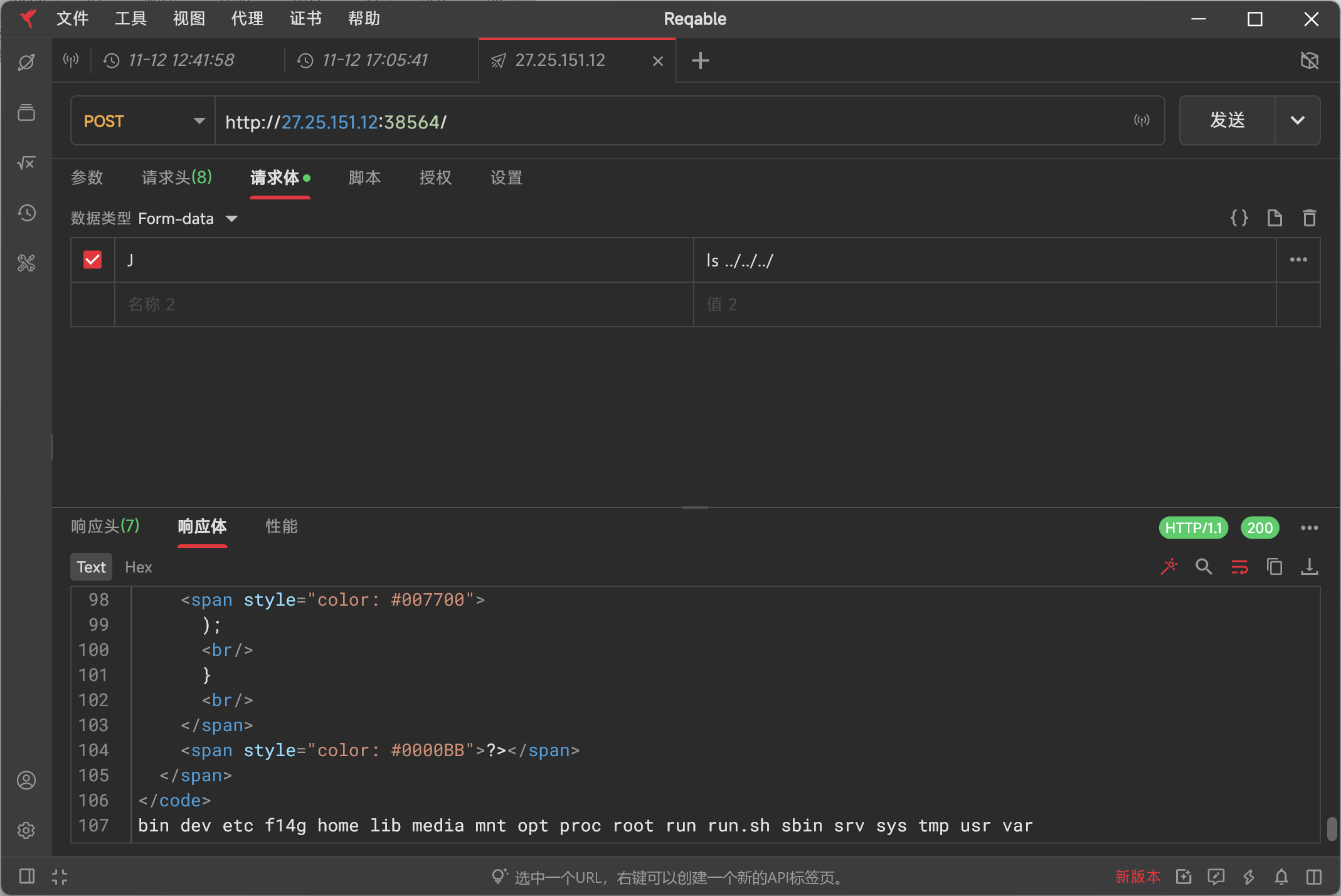This screenshot has width=1341, height=896.
Task: Delete all form-data rows with trash icon
Action: (1309, 218)
